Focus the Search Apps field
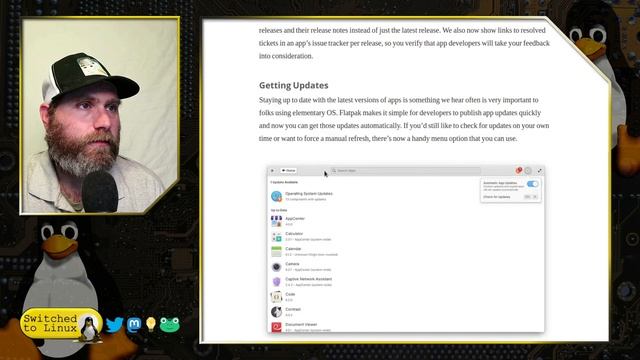This screenshot has width=640, height=360. 405,171
